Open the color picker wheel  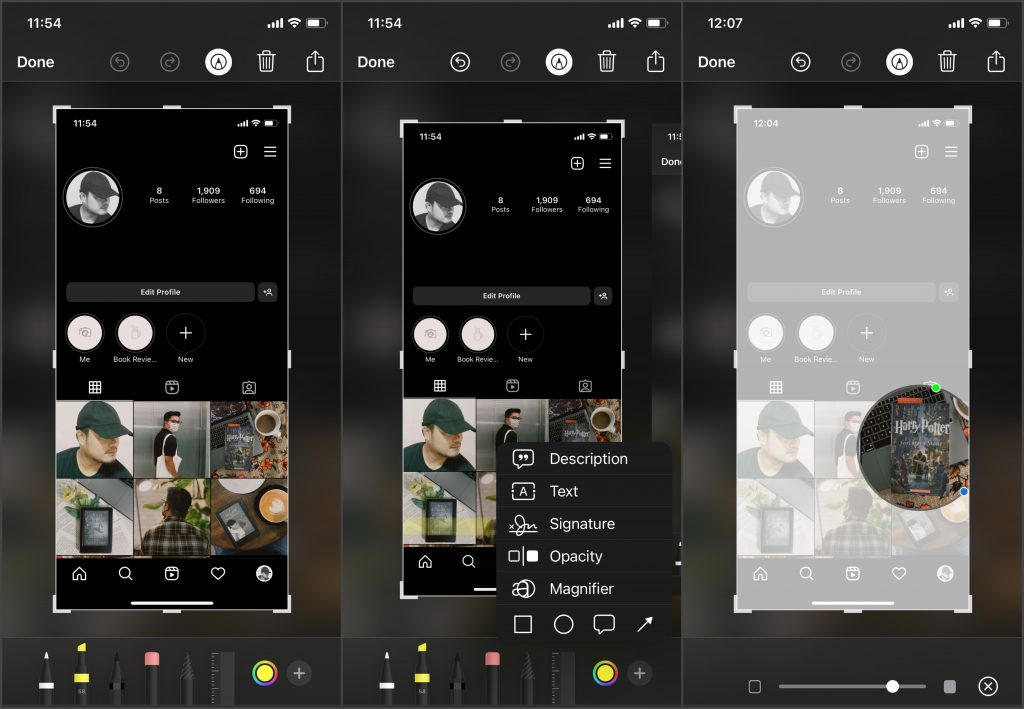click(x=264, y=672)
